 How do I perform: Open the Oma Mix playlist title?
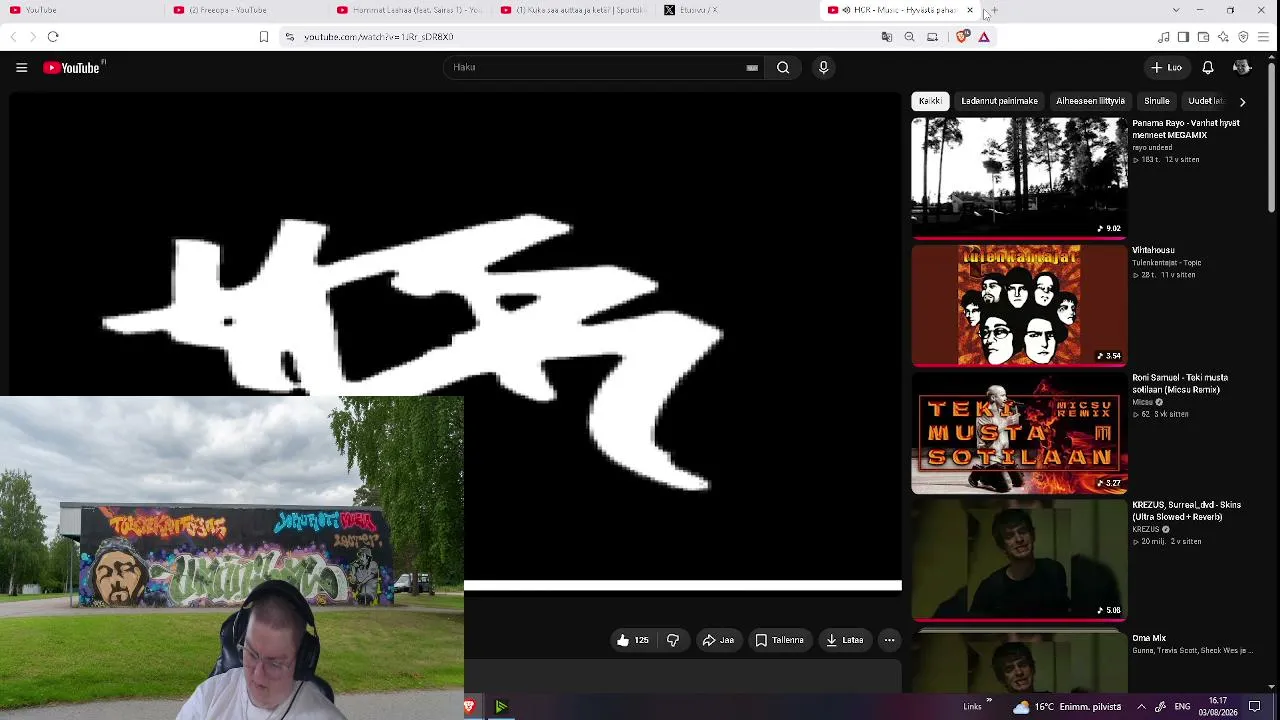[x=1149, y=638]
